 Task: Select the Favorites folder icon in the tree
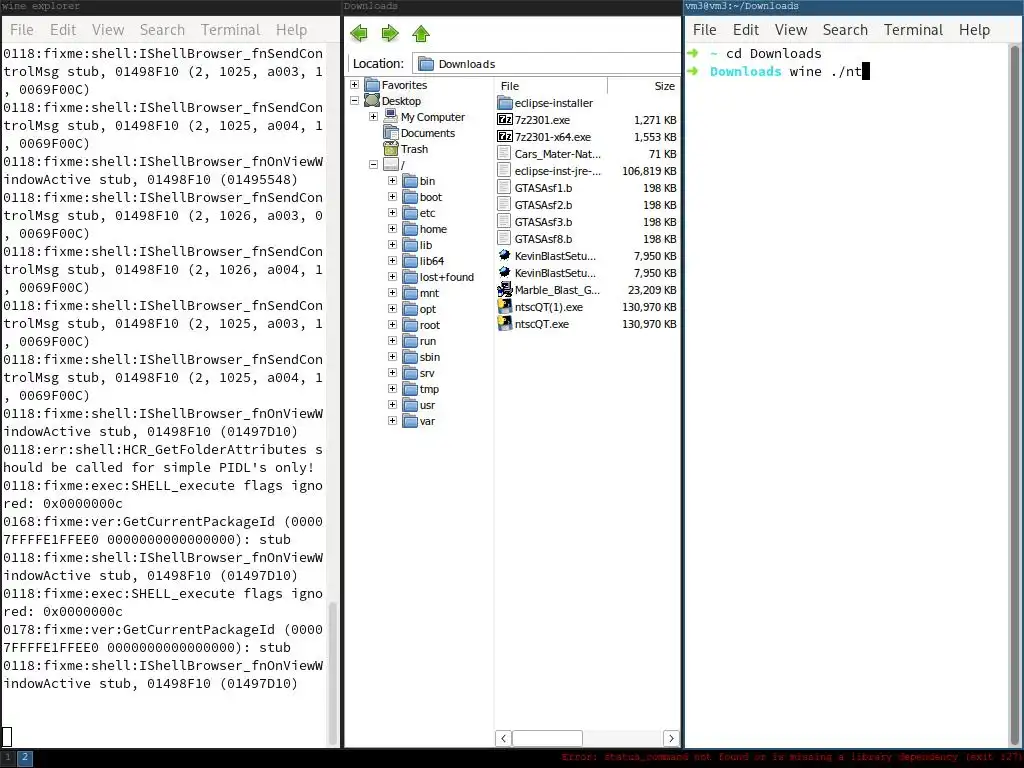tap(372, 85)
